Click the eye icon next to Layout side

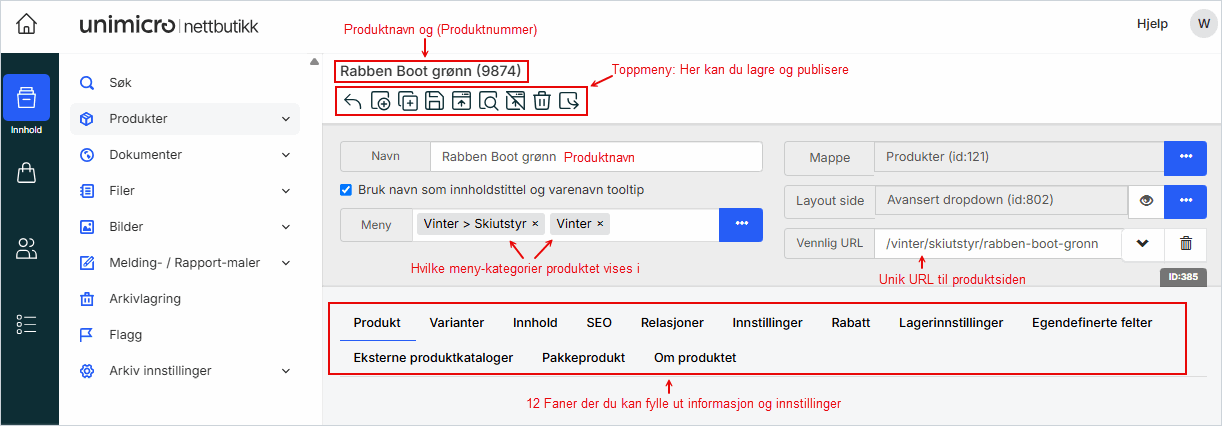[x=1146, y=200]
